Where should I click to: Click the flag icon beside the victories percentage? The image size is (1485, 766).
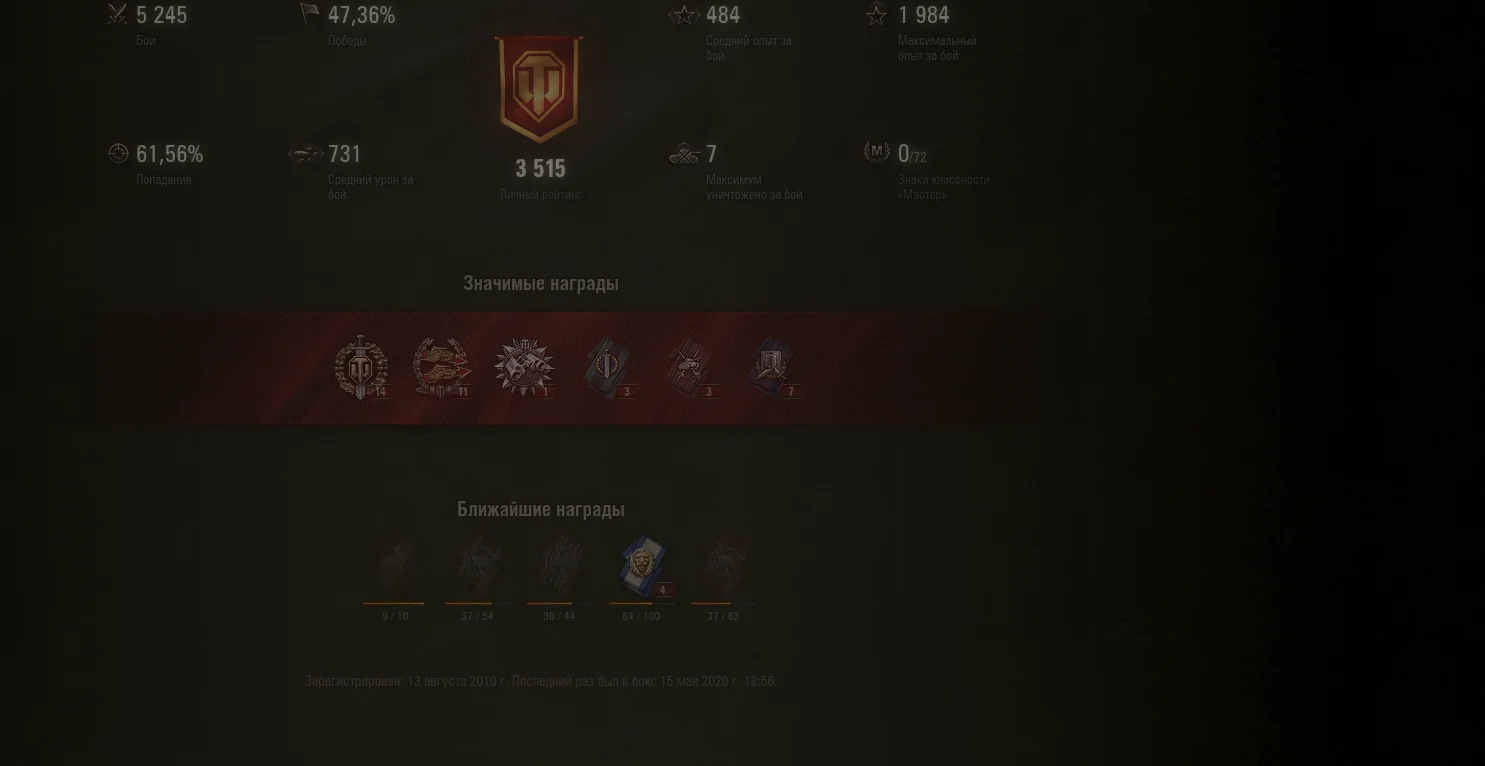coord(310,14)
